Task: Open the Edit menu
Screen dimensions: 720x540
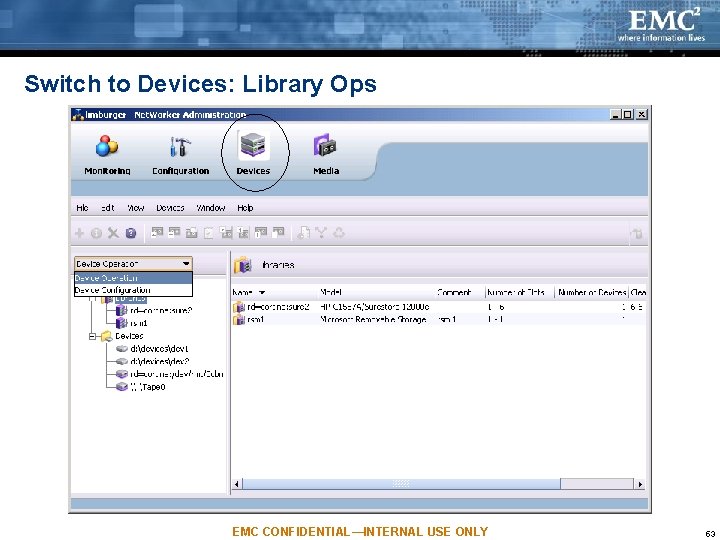Action: [107, 208]
